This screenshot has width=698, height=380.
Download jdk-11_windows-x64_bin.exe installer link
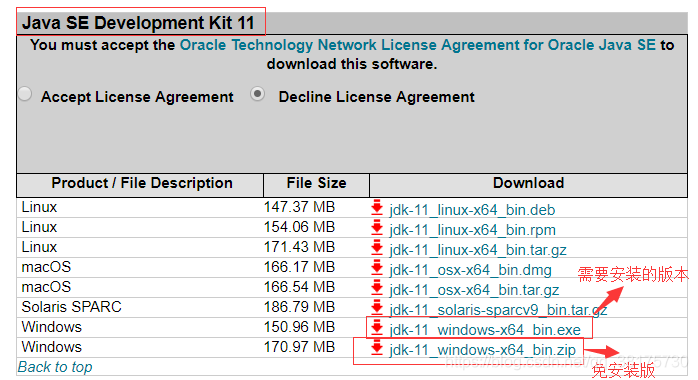tap(485, 330)
